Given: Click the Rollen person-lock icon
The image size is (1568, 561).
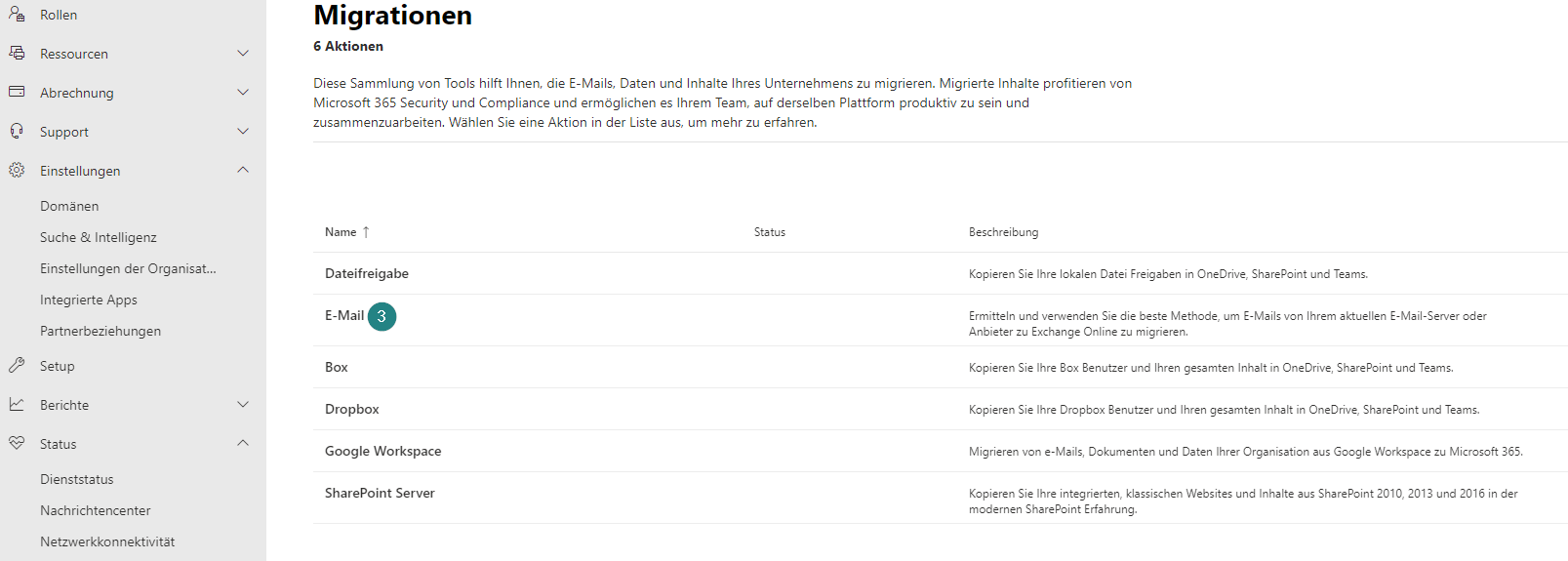Looking at the screenshot, I should coord(17,14).
